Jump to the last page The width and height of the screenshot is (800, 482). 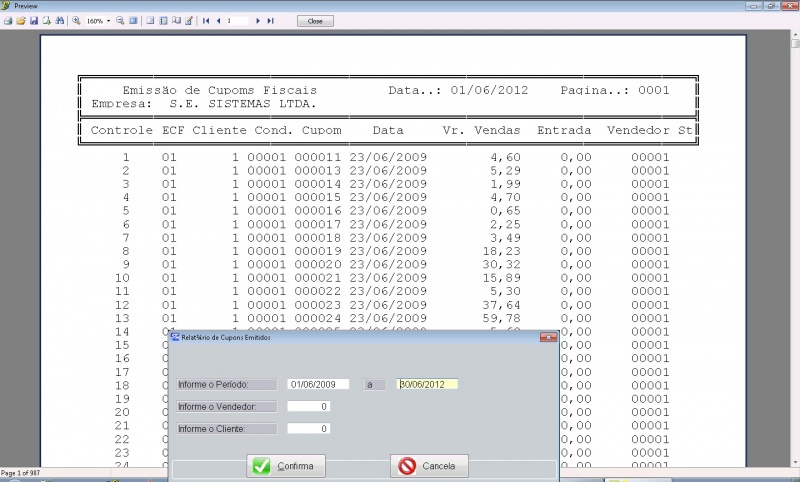270,20
